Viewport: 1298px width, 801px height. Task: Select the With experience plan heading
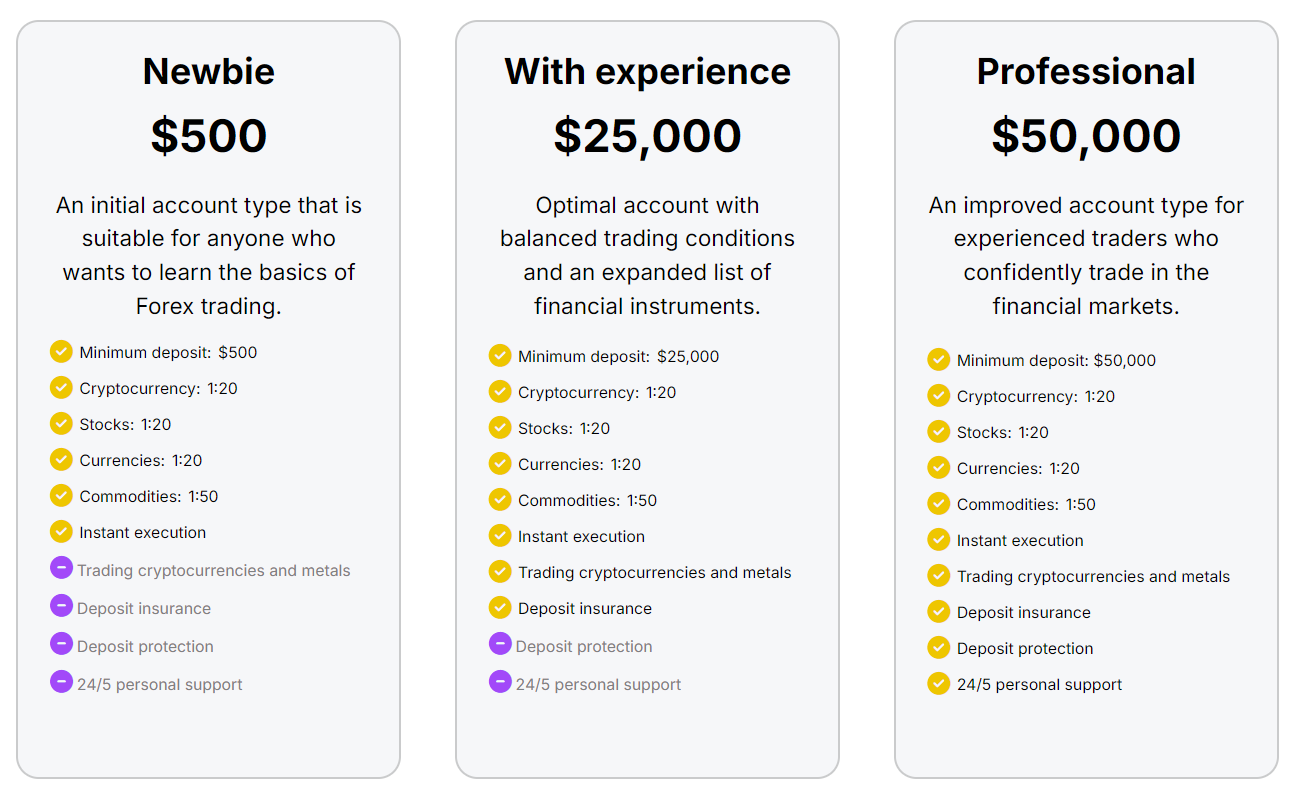[647, 72]
